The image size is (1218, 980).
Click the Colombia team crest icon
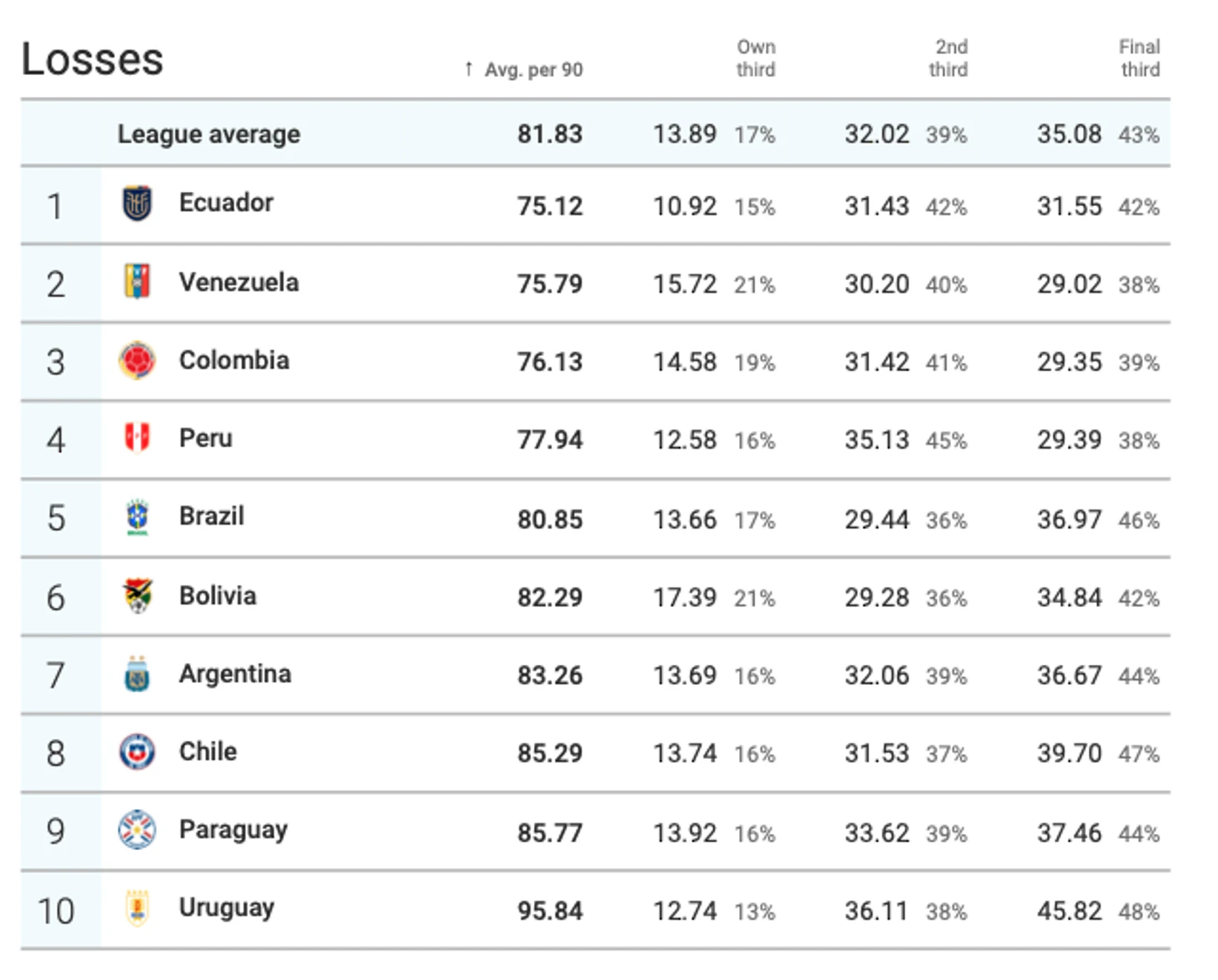137,360
